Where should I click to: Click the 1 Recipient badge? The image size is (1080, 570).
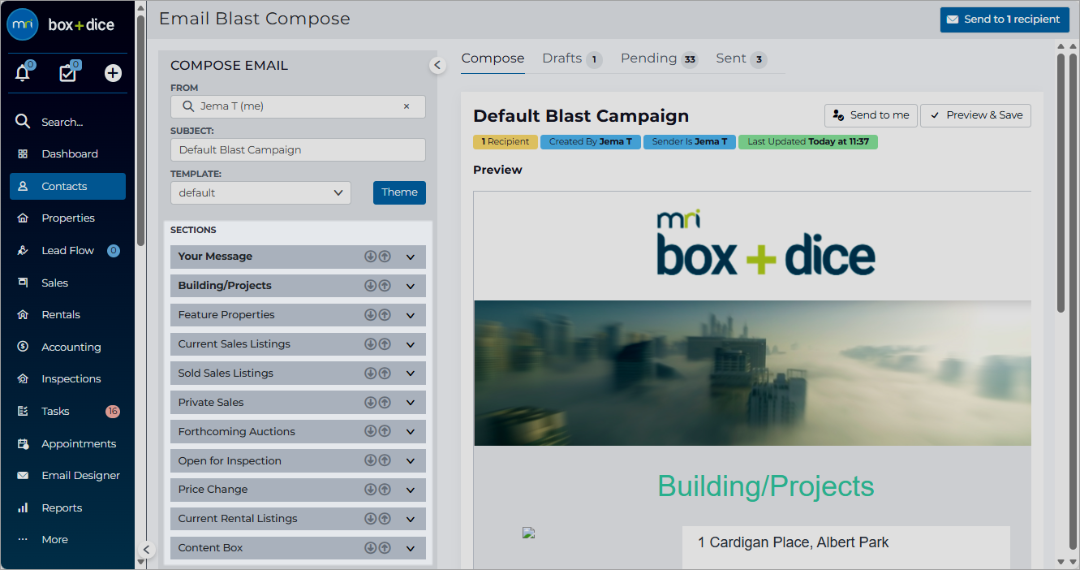pyautogui.click(x=506, y=142)
